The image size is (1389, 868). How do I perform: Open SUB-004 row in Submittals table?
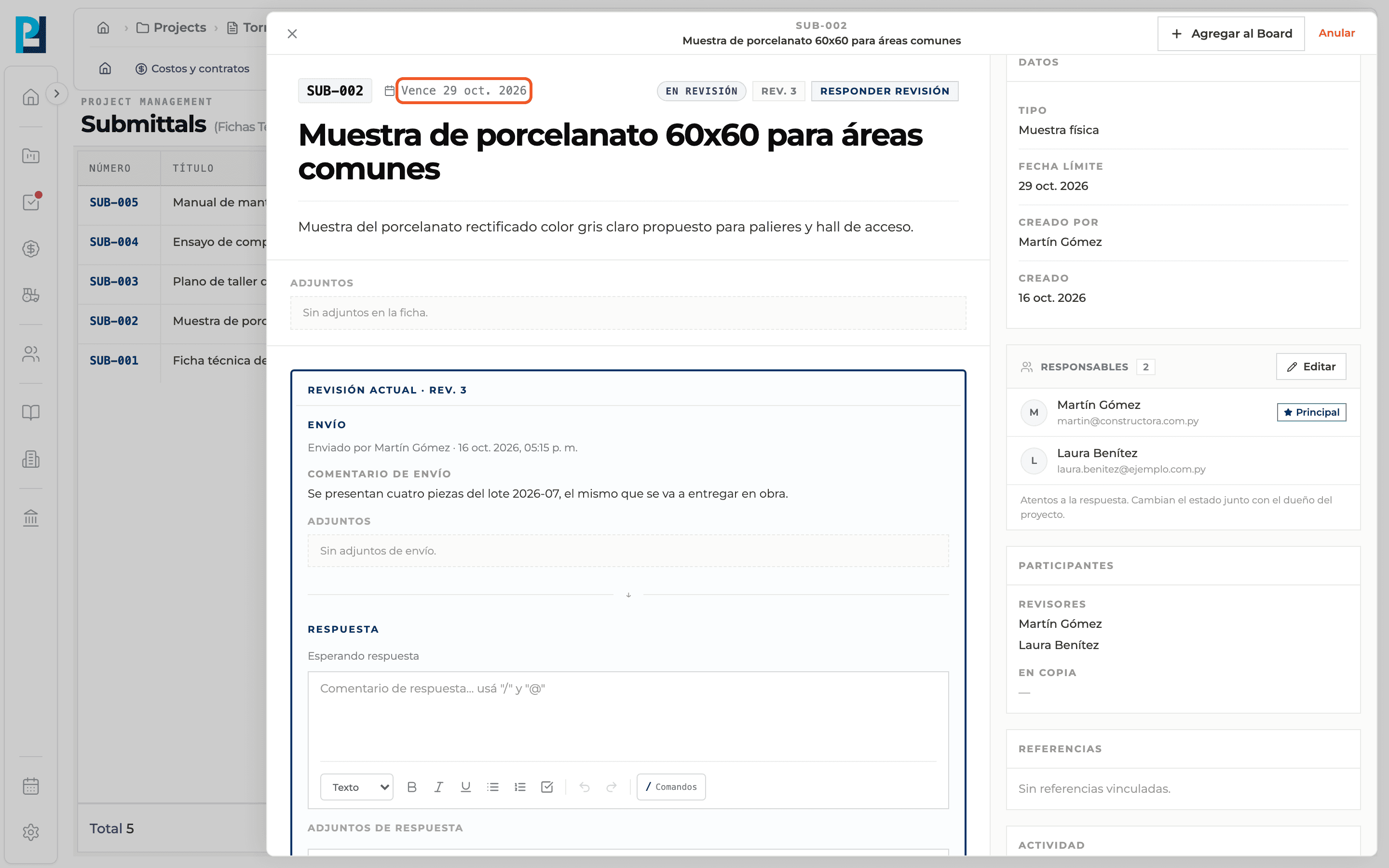pos(172,242)
